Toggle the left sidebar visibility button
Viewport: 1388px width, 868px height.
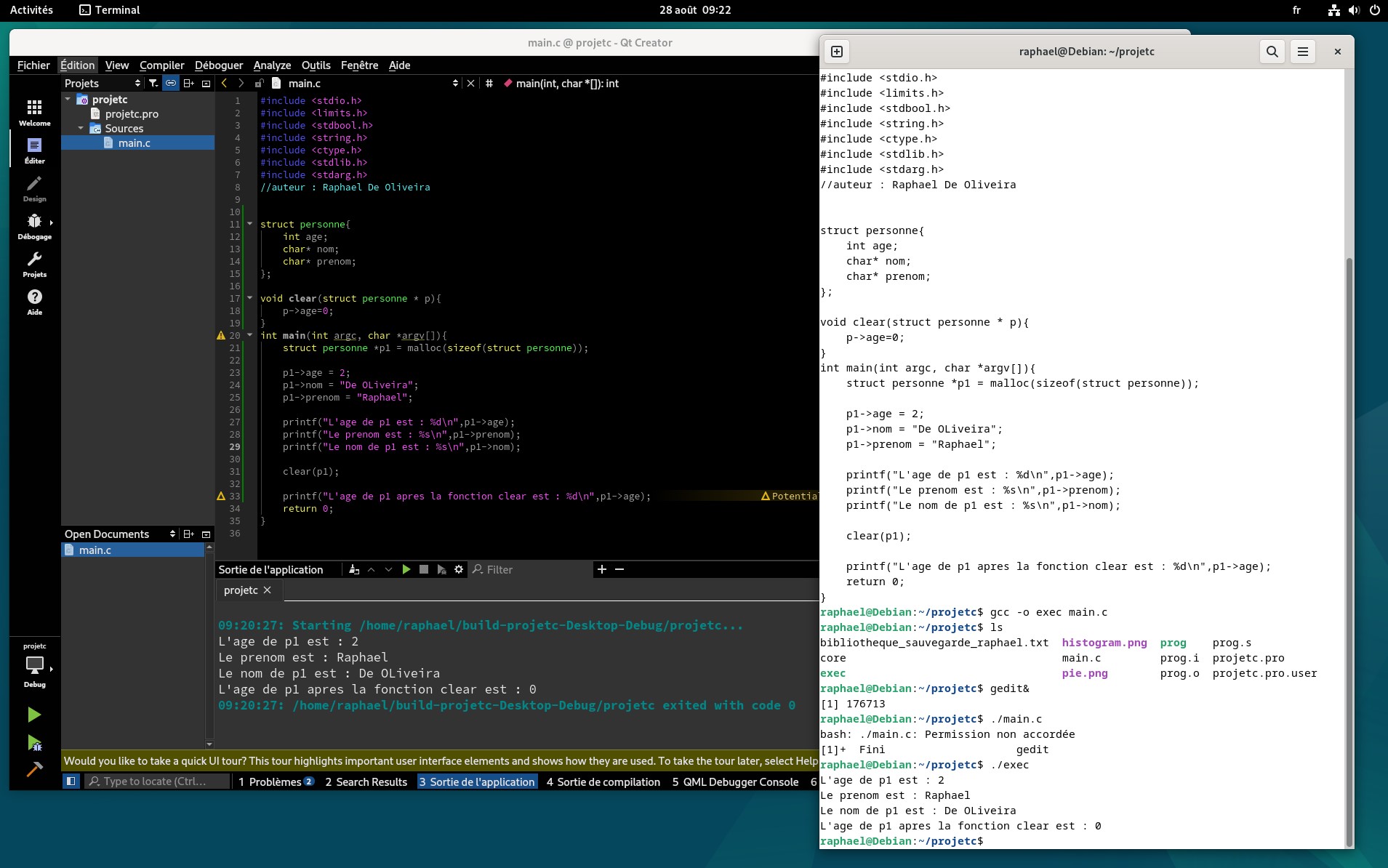click(x=71, y=781)
